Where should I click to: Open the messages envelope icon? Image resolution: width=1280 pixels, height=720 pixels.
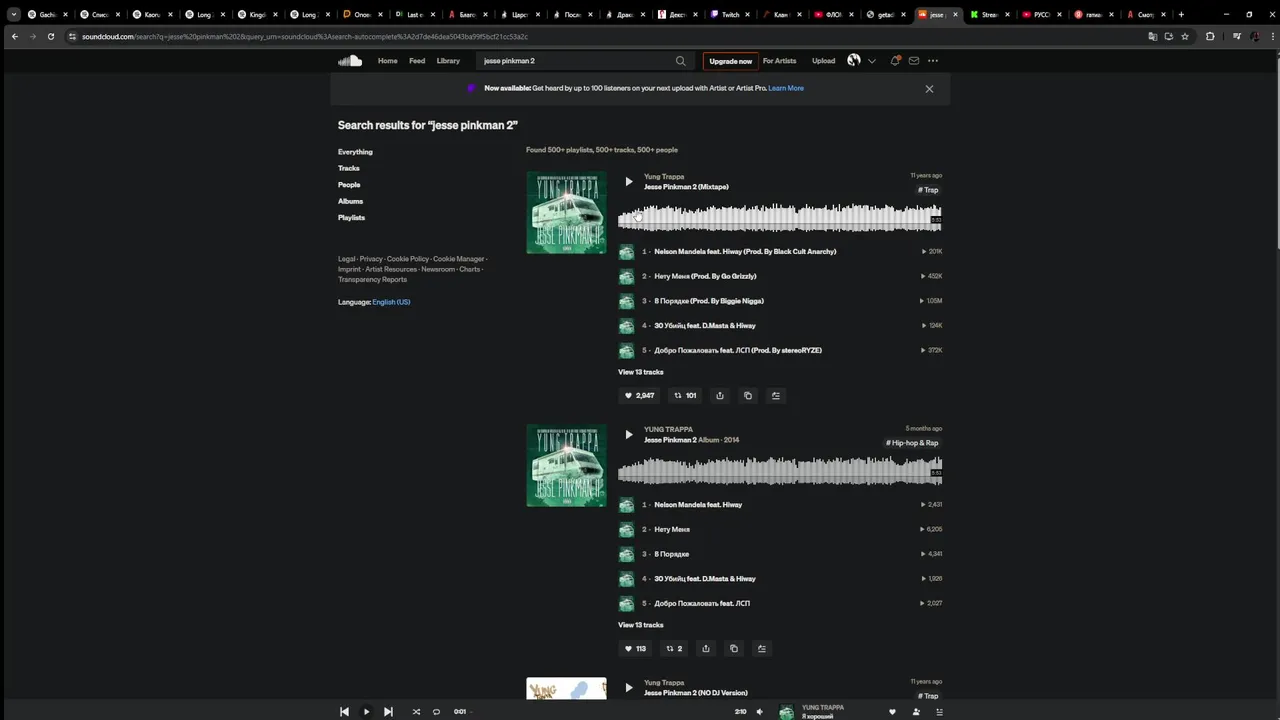(914, 61)
